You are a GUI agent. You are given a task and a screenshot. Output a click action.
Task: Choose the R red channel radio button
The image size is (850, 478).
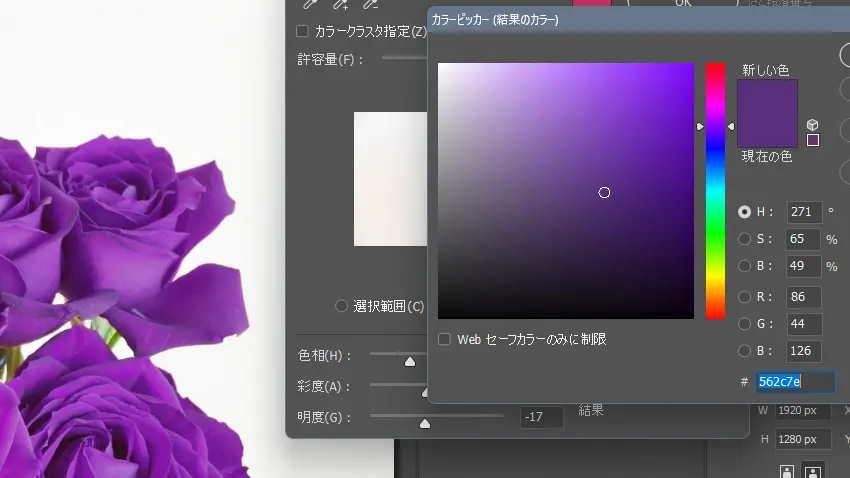pyautogui.click(x=744, y=297)
